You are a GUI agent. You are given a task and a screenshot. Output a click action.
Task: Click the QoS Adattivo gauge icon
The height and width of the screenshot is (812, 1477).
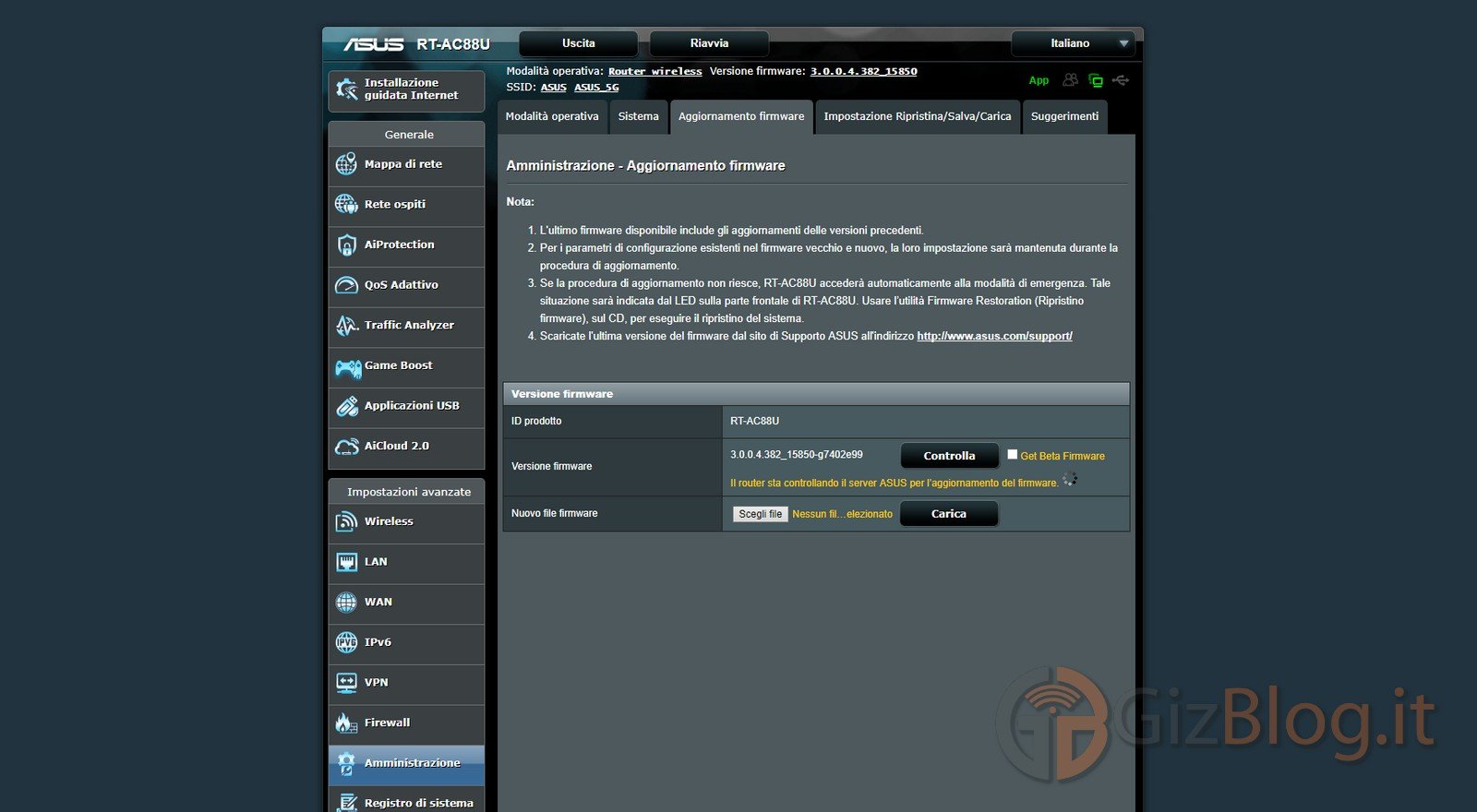tap(346, 285)
